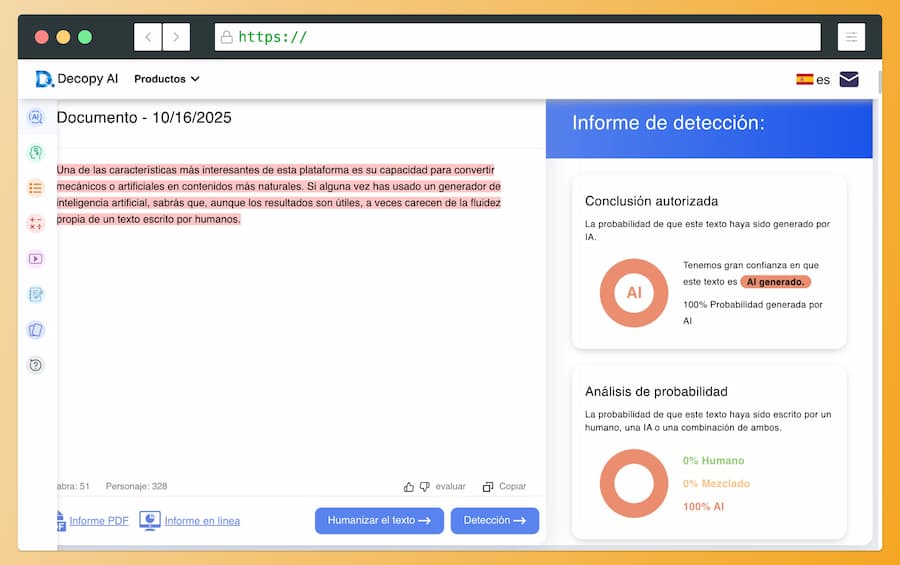Click the thumbs down rating icon
This screenshot has width=900, height=565.
point(425,487)
